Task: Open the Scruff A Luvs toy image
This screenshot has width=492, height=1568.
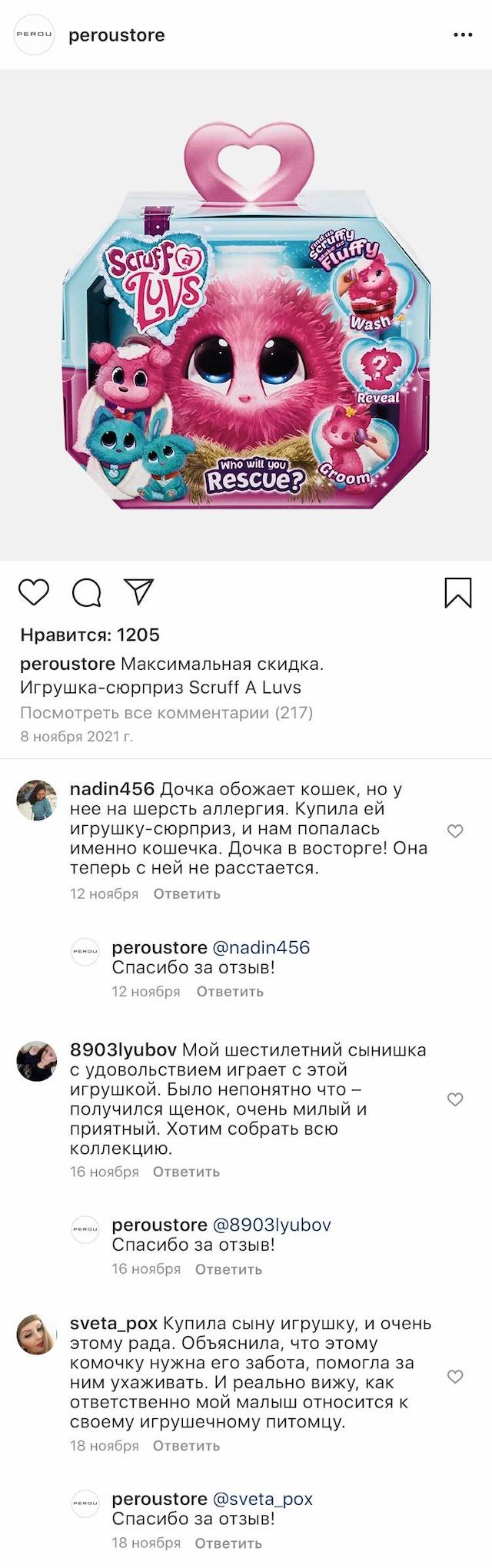Action: 246,315
